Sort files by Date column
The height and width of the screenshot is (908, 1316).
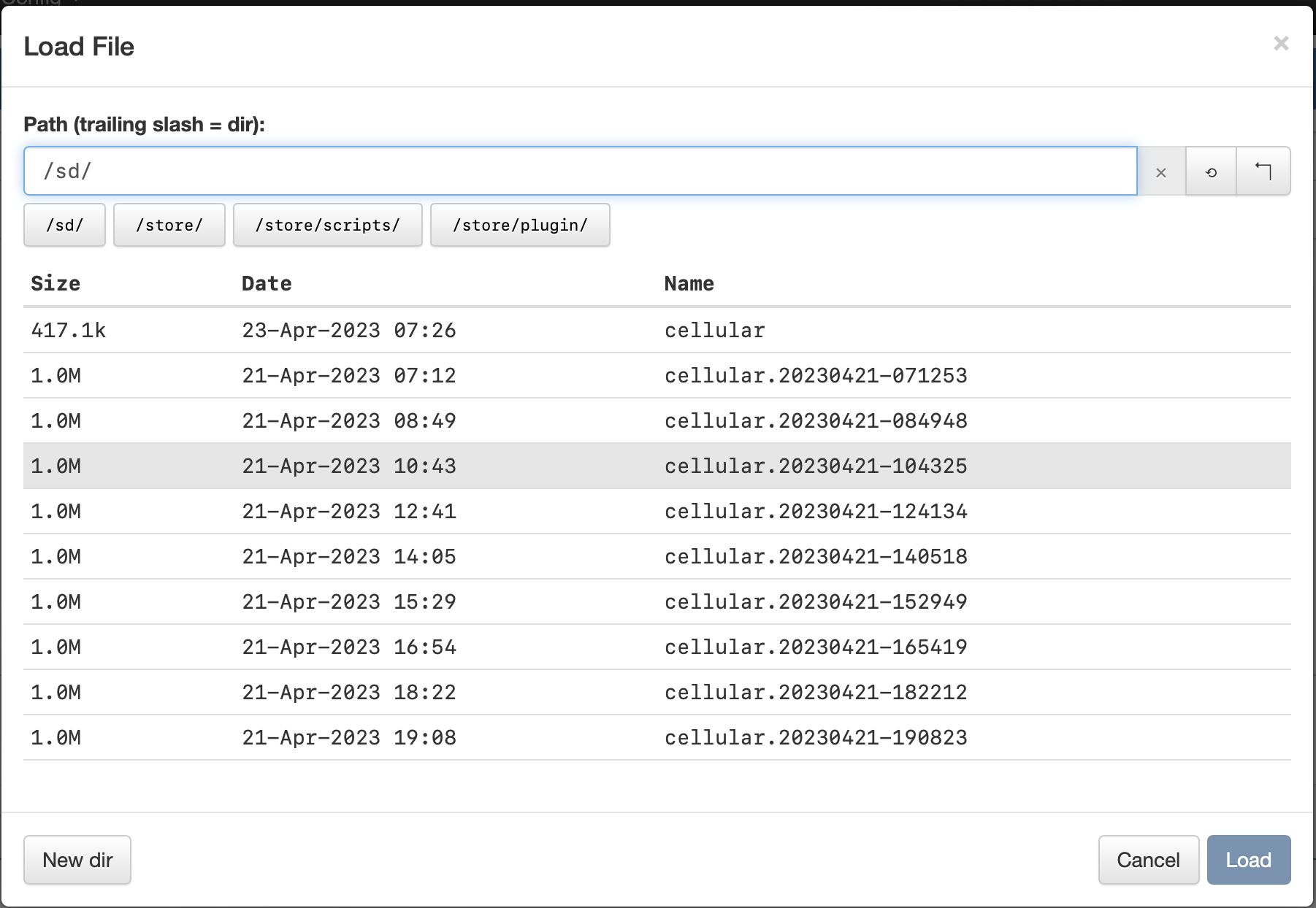(x=267, y=284)
